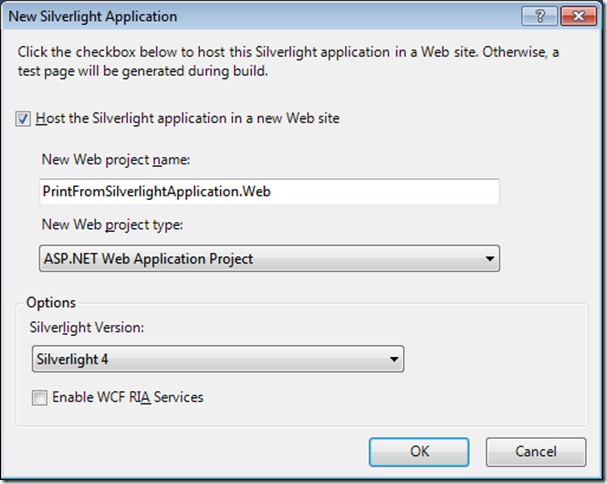Screen dimensions: 607x484
Task: Click the Options group heading
Action: (51, 302)
